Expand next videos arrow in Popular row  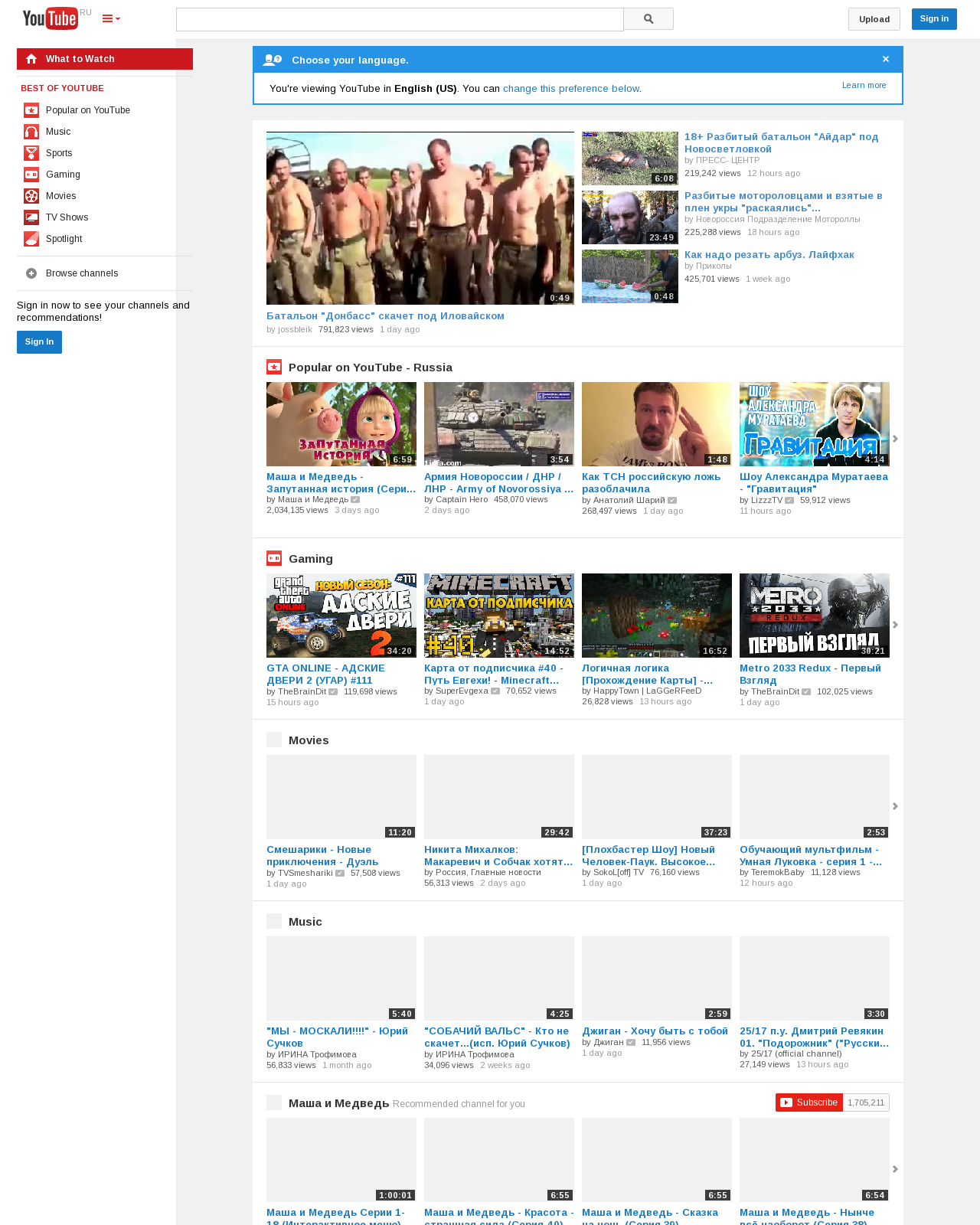(x=895, y=439)
